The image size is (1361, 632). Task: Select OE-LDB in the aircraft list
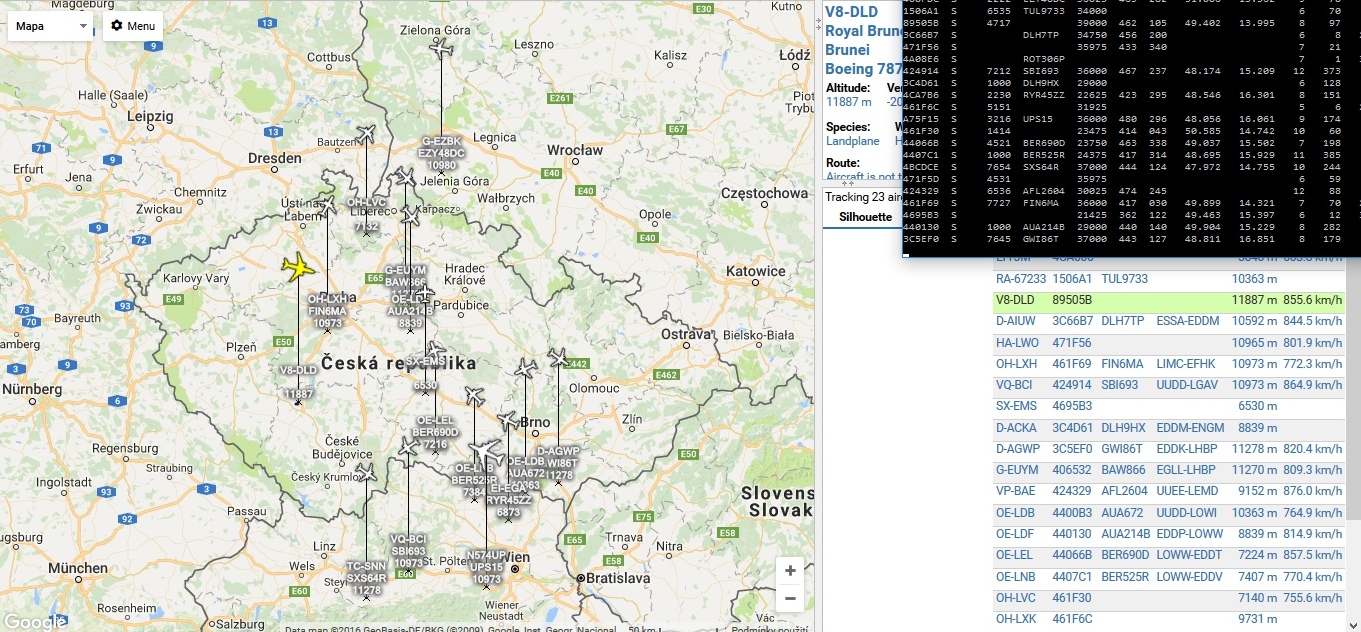tap(1168, 513)
